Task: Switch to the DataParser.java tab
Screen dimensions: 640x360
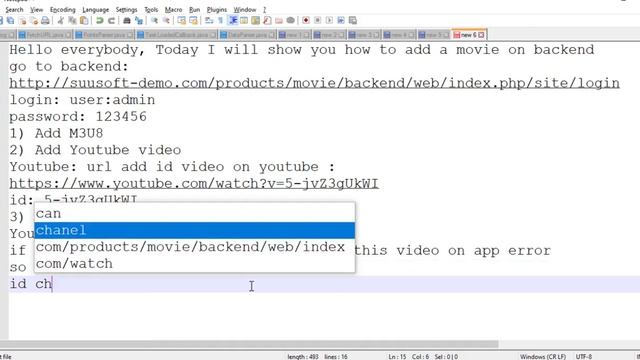Action: click(x=247, y=35)
